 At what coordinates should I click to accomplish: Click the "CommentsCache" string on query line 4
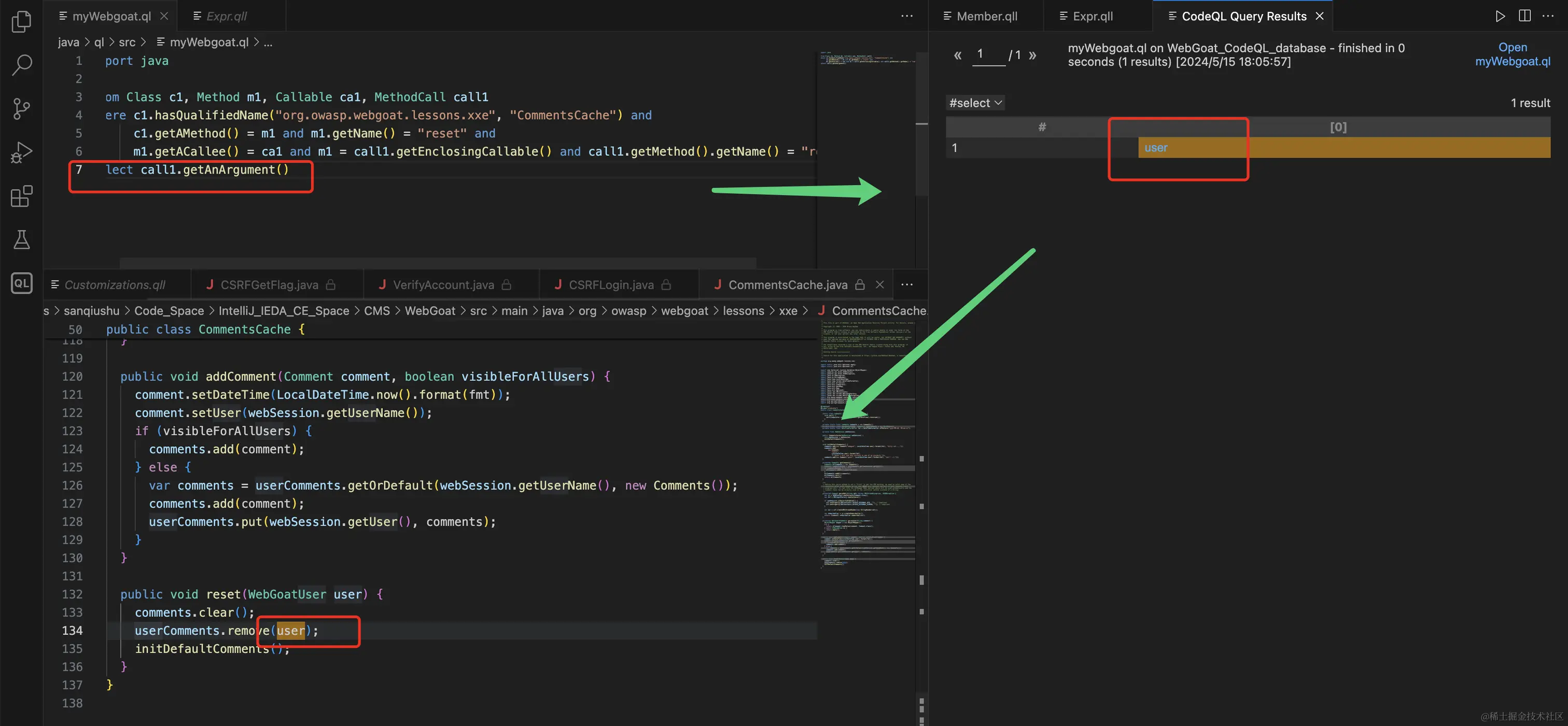click(x=563, y=115)
